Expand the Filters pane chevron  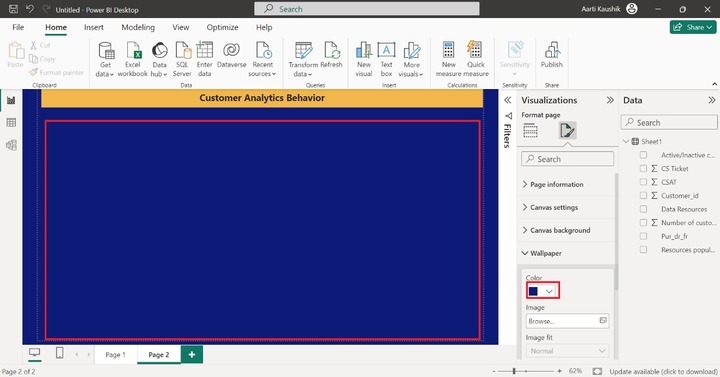click(x=507, y=100)
